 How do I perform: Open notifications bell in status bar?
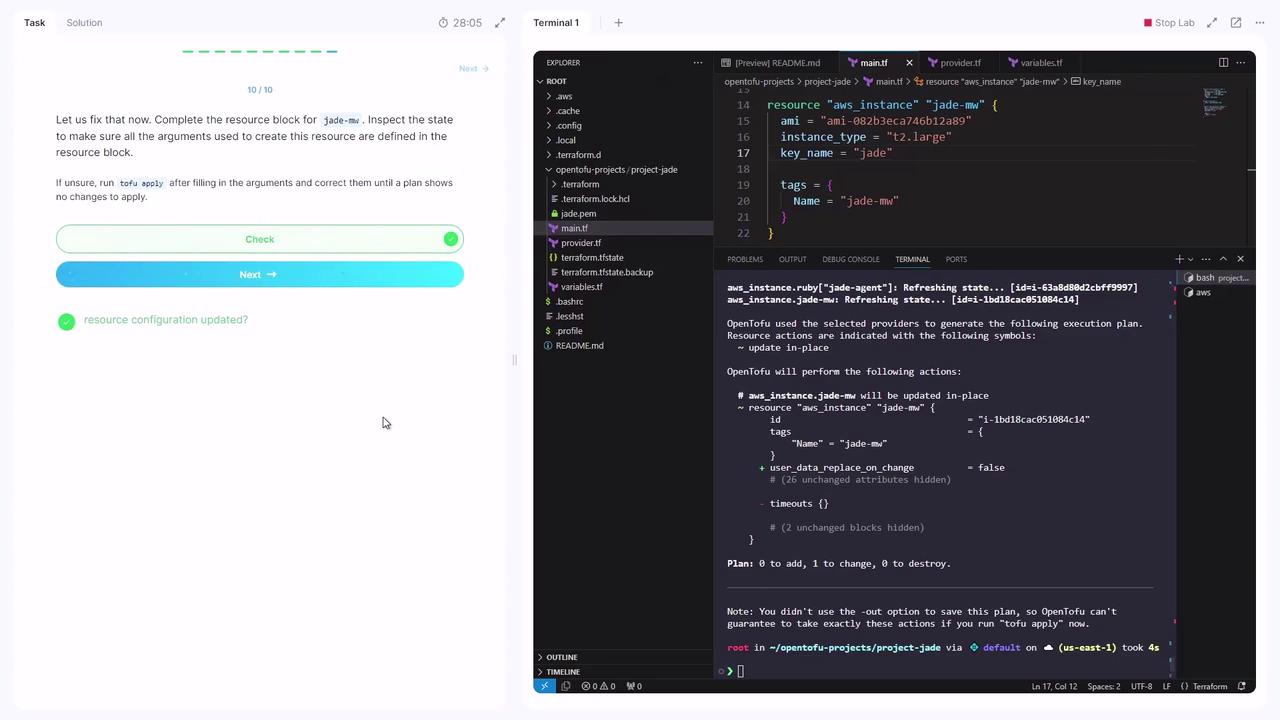(1242, 686)
